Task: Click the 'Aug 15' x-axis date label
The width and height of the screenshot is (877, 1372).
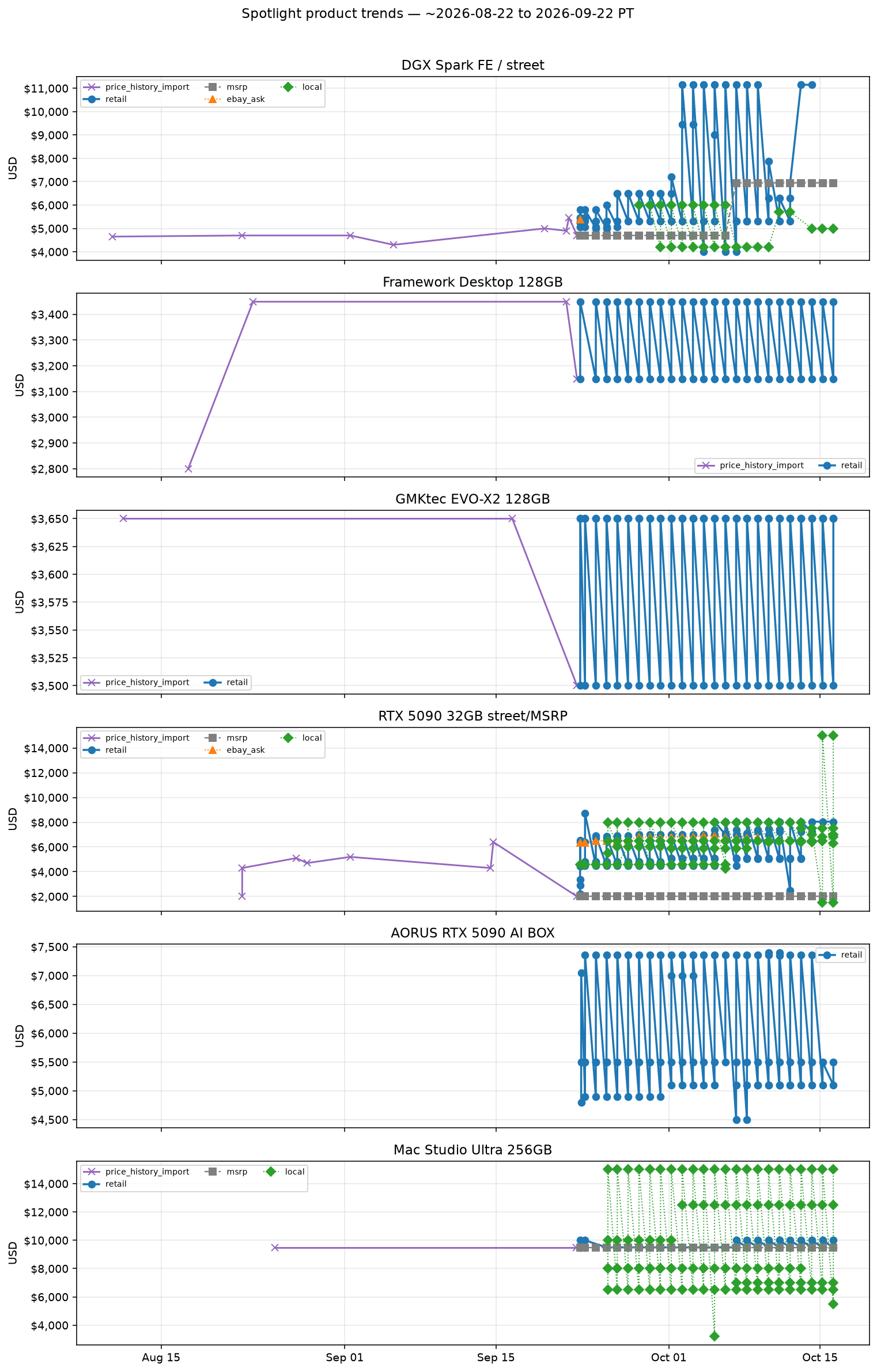Action: tap(161, 1358)
